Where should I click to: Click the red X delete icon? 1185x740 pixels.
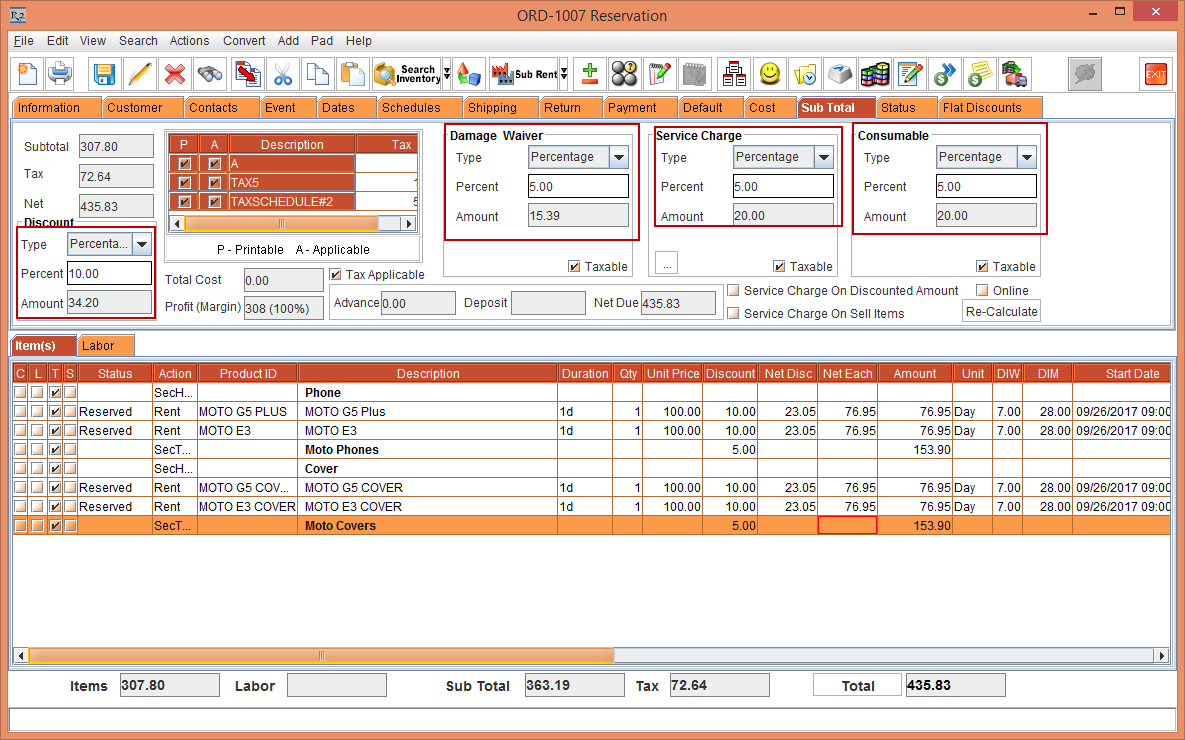point(174,74)
